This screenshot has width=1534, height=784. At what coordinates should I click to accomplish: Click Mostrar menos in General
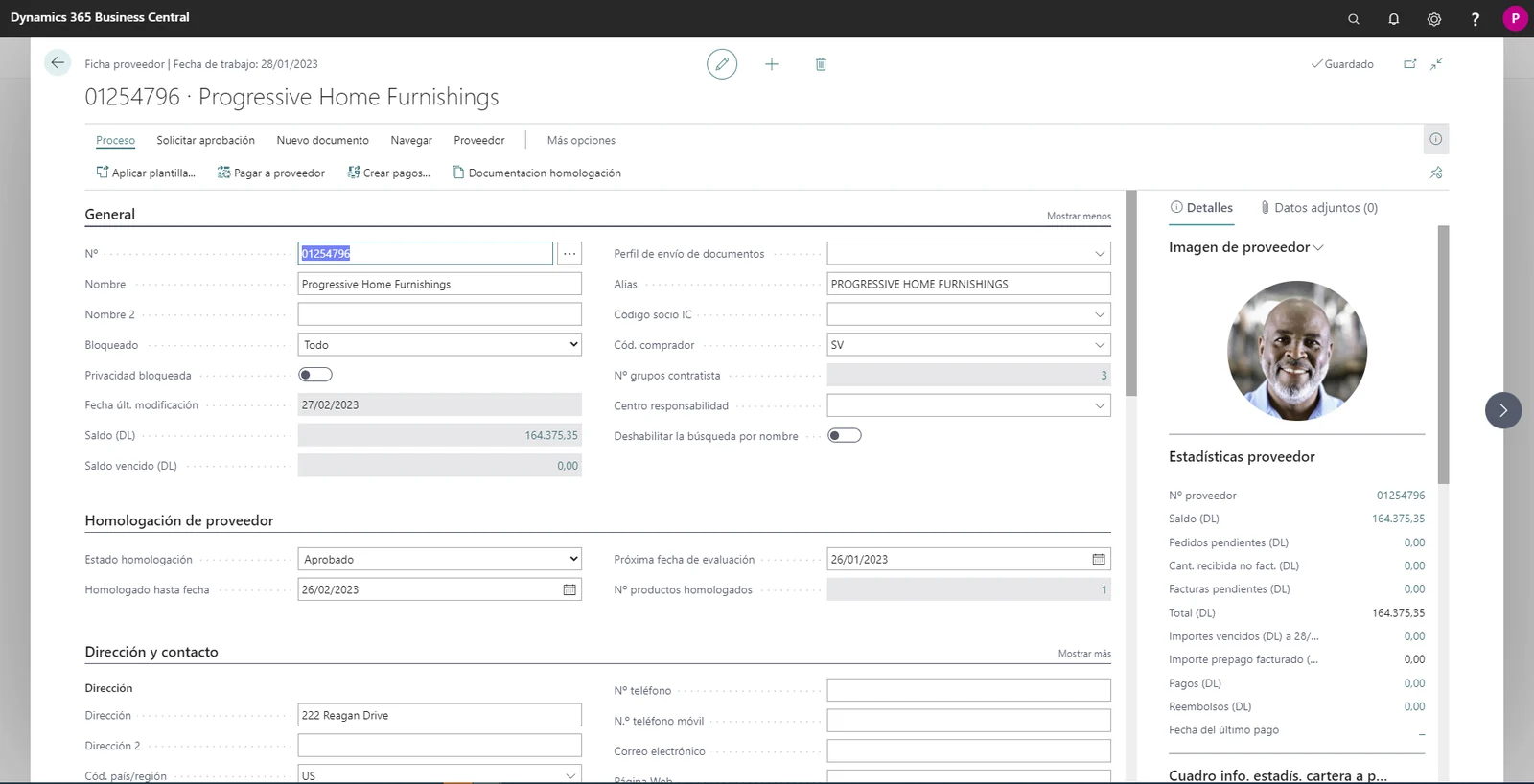pyautogui.click(x=1079, y=217)
